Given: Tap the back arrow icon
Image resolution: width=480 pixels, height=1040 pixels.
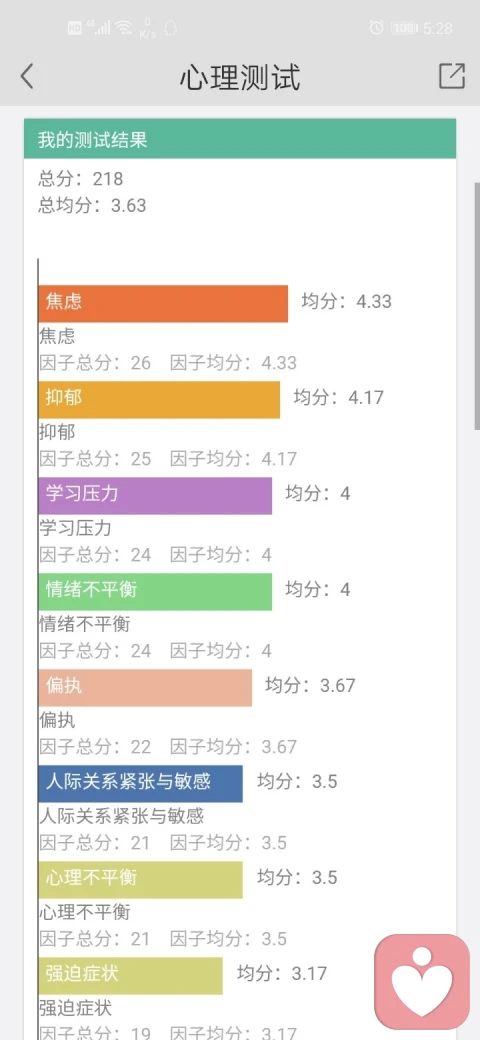Looking at the screenshot, I should [x=27, y=77].
